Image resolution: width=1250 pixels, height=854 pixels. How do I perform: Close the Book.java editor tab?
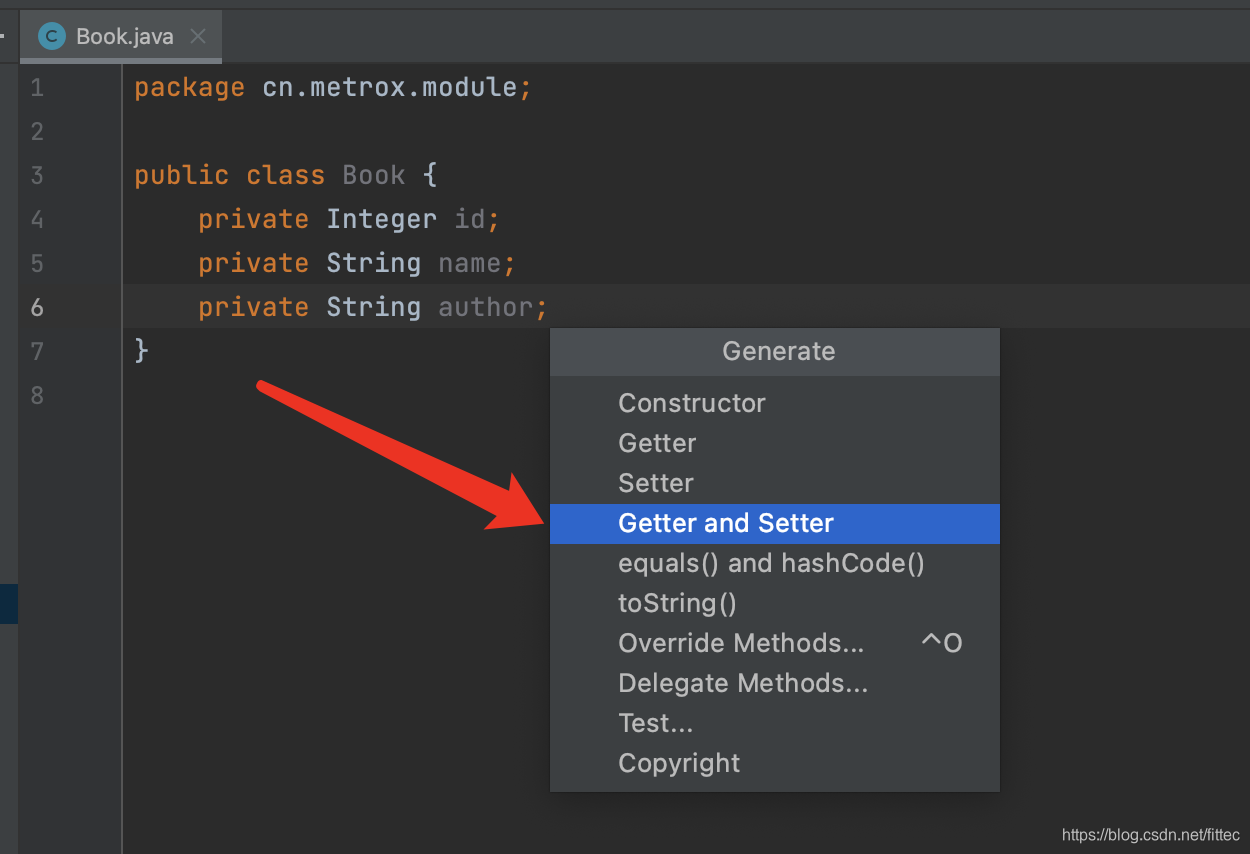coord(198,37)
